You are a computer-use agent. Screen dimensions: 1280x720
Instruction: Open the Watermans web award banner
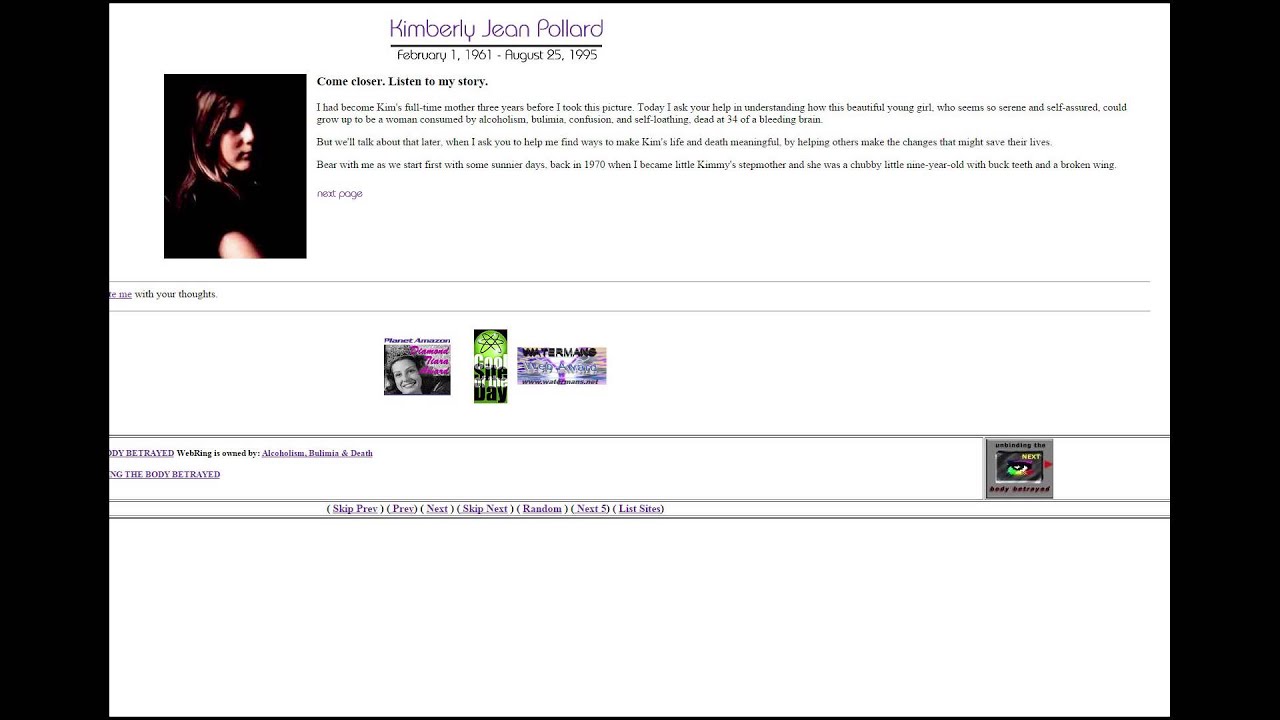[562, 366]
